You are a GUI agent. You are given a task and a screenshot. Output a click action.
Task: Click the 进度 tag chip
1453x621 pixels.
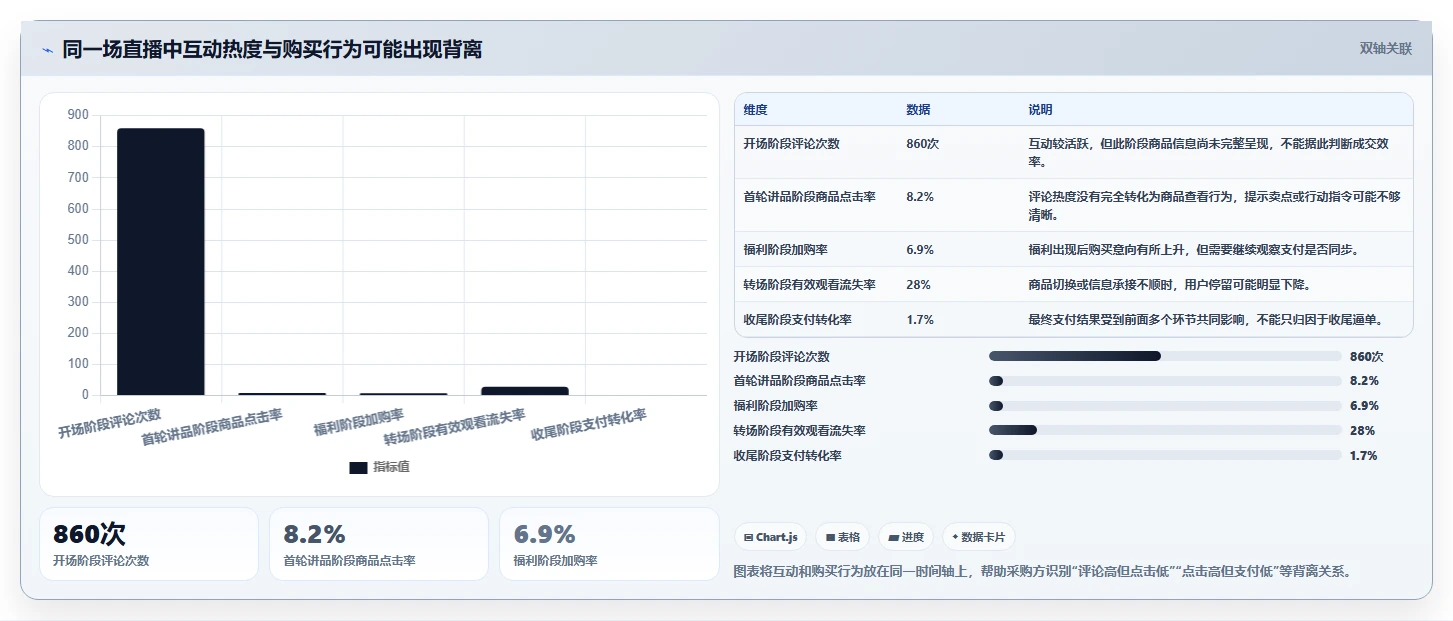pos(905,537)
